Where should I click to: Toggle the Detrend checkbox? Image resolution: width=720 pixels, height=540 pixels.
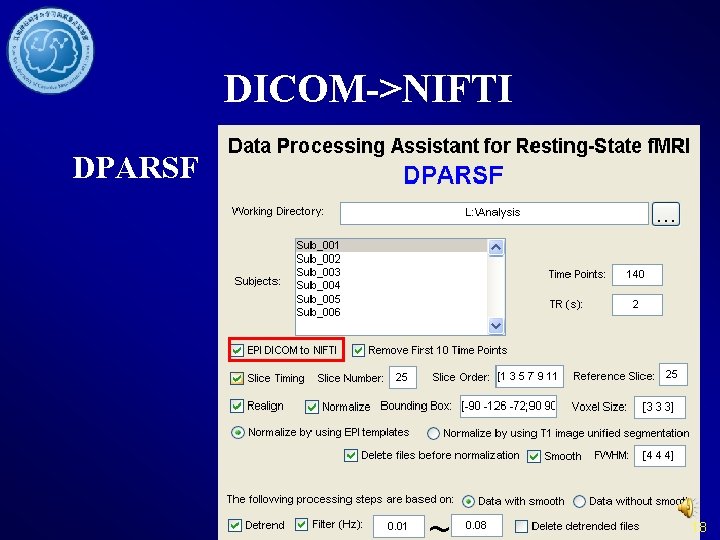coord(235,525)
